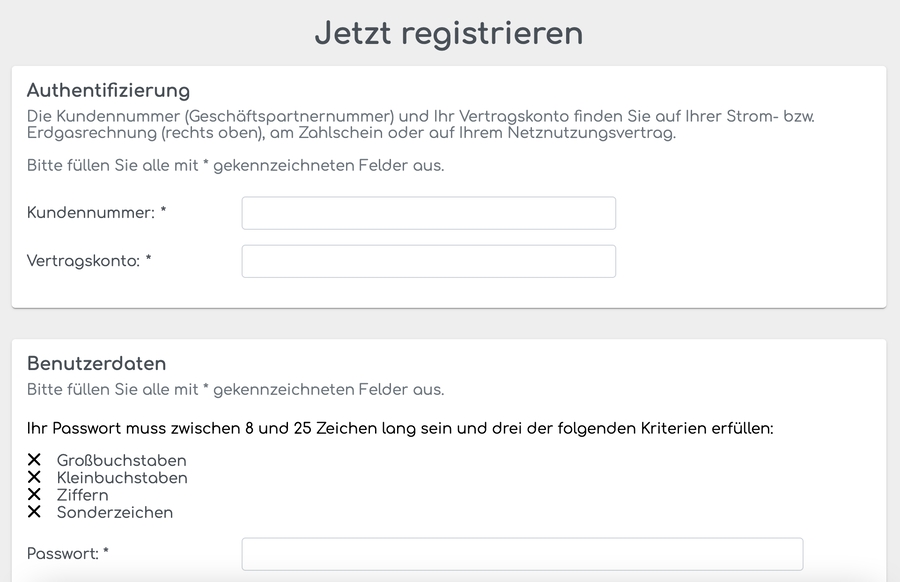Click the "Kundennummer: *" label
This screenshot has width=900, height=582.
click(96, 213)
